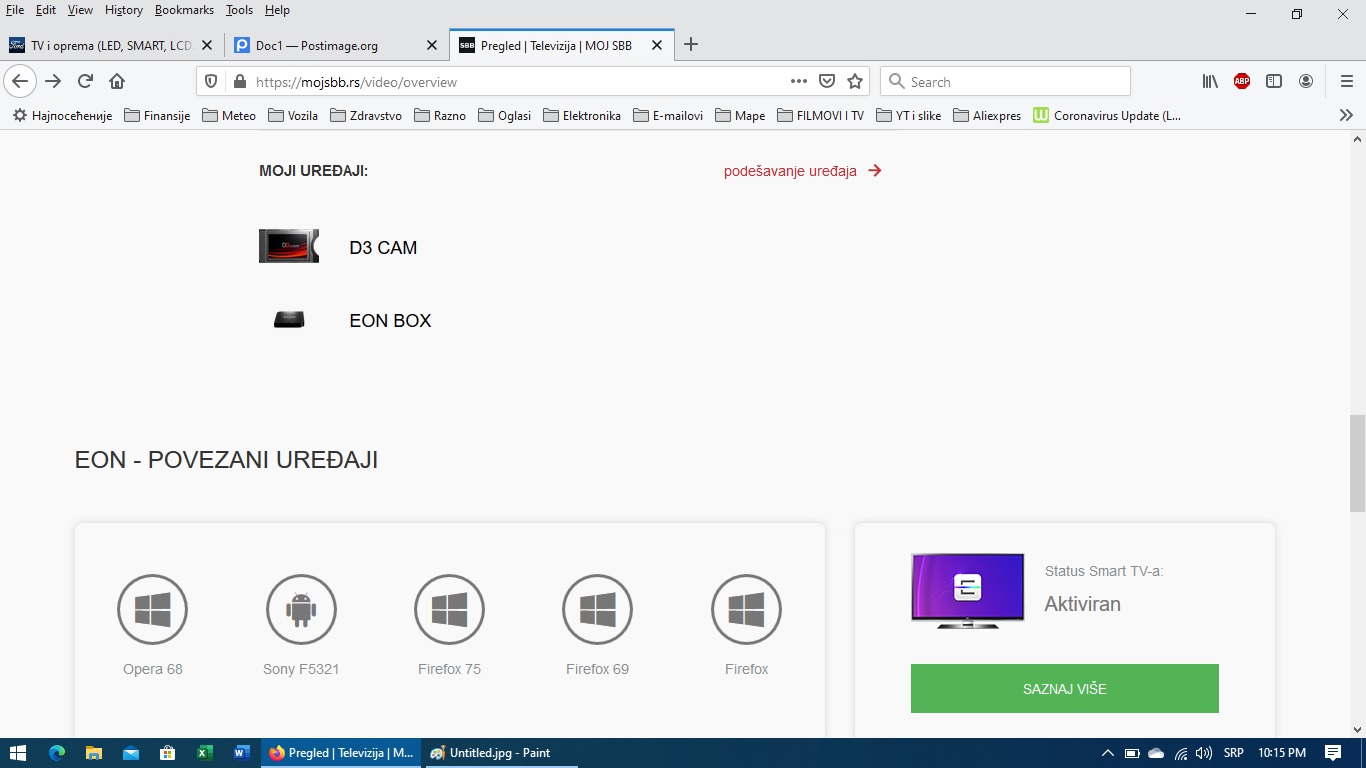Open the Firefox hamburger menu
Image resolution: width=1366 pixels, height=768 pixels.
(x=1347, y=81)
